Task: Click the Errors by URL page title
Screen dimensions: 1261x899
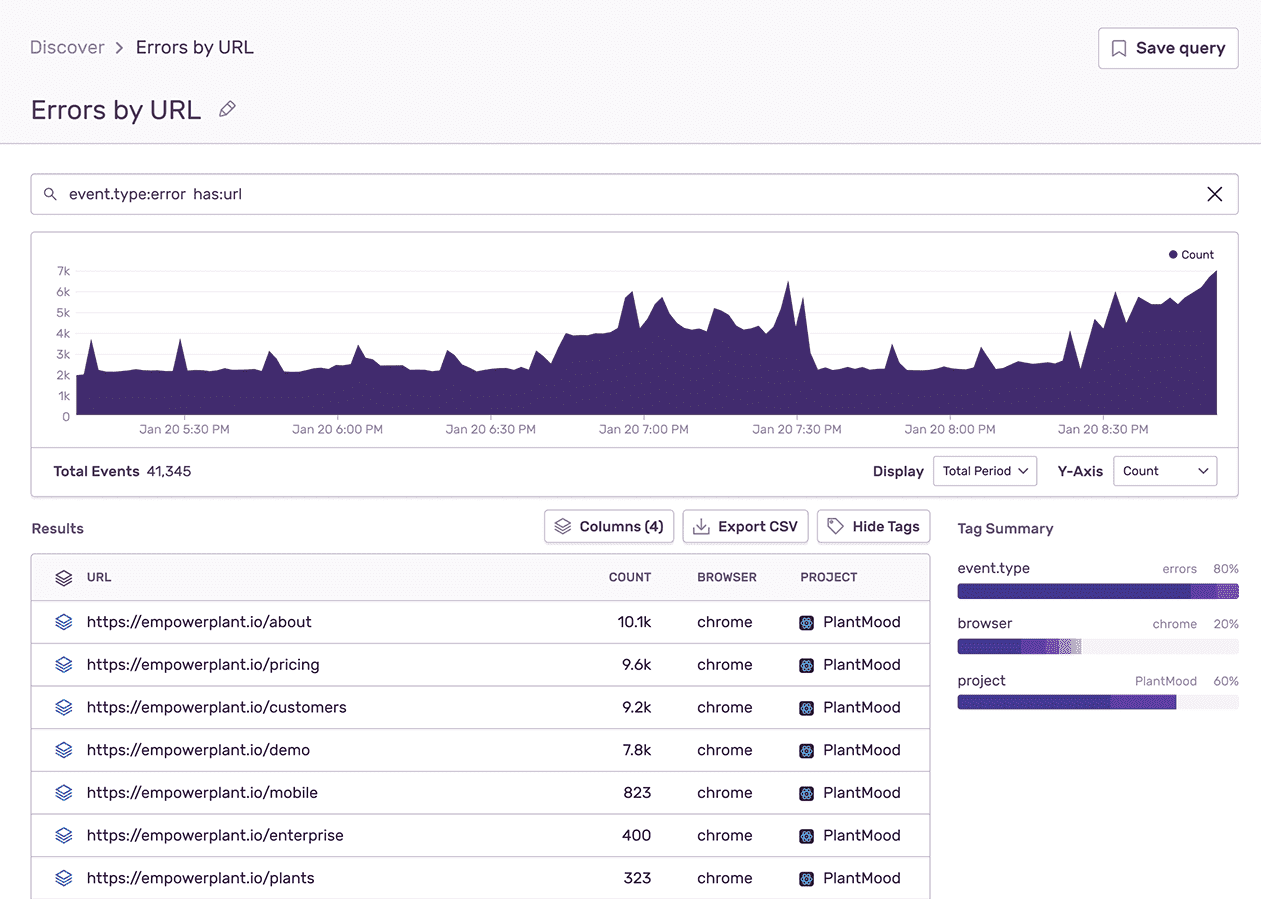Action: (116, 110)
